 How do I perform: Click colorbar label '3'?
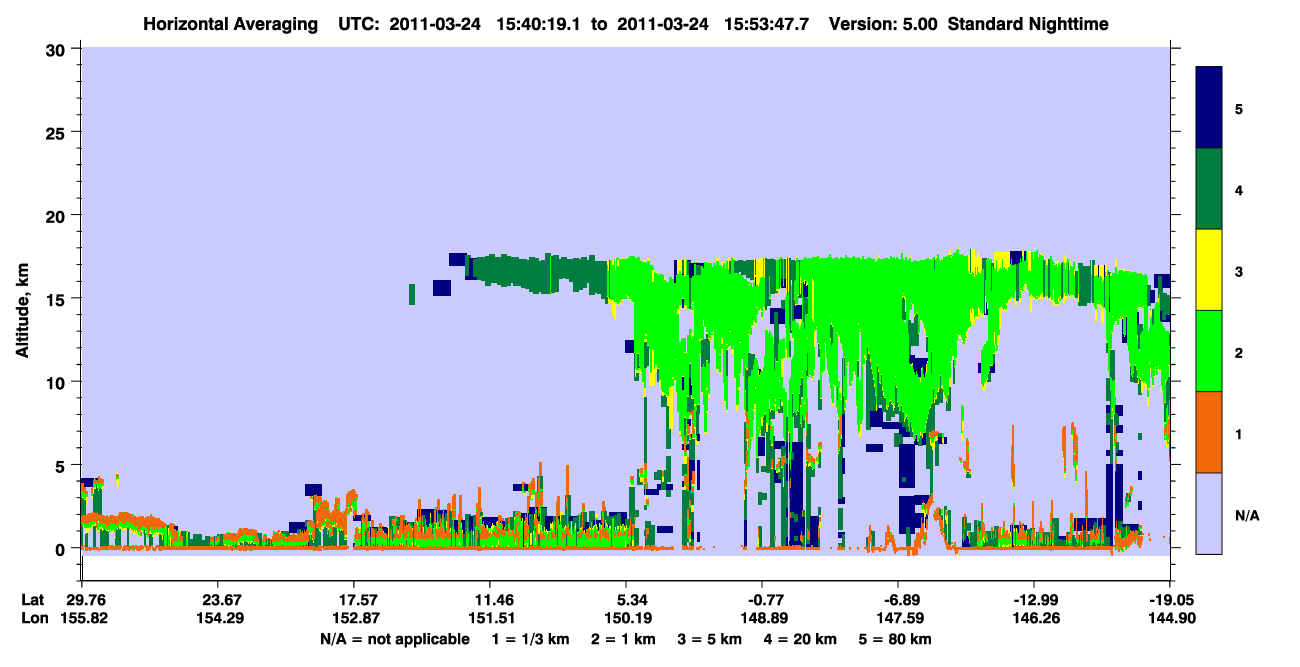[x=1239, y=271]
